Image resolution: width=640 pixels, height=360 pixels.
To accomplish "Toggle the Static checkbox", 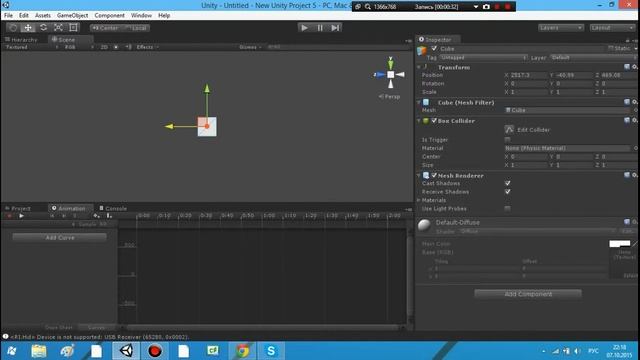I will click(x=611, y=49).
